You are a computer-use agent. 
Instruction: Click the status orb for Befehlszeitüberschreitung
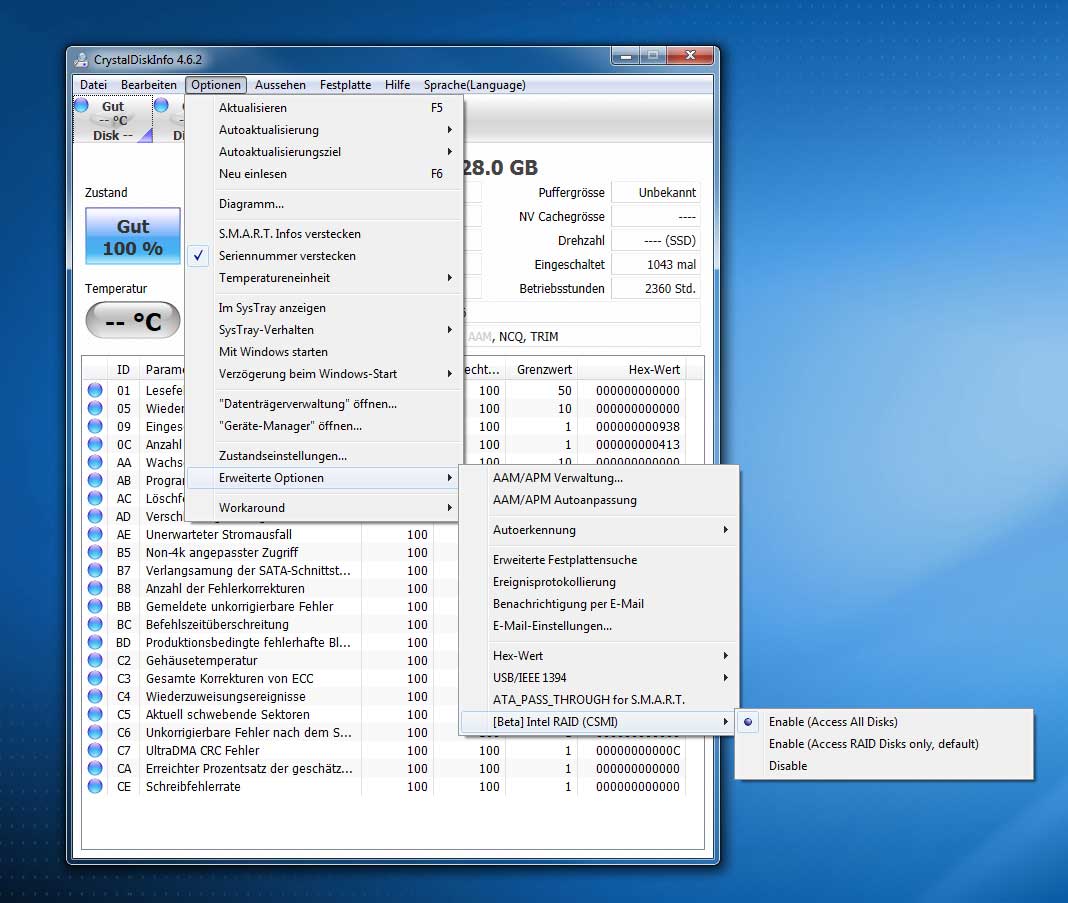[x=95, y=624]
